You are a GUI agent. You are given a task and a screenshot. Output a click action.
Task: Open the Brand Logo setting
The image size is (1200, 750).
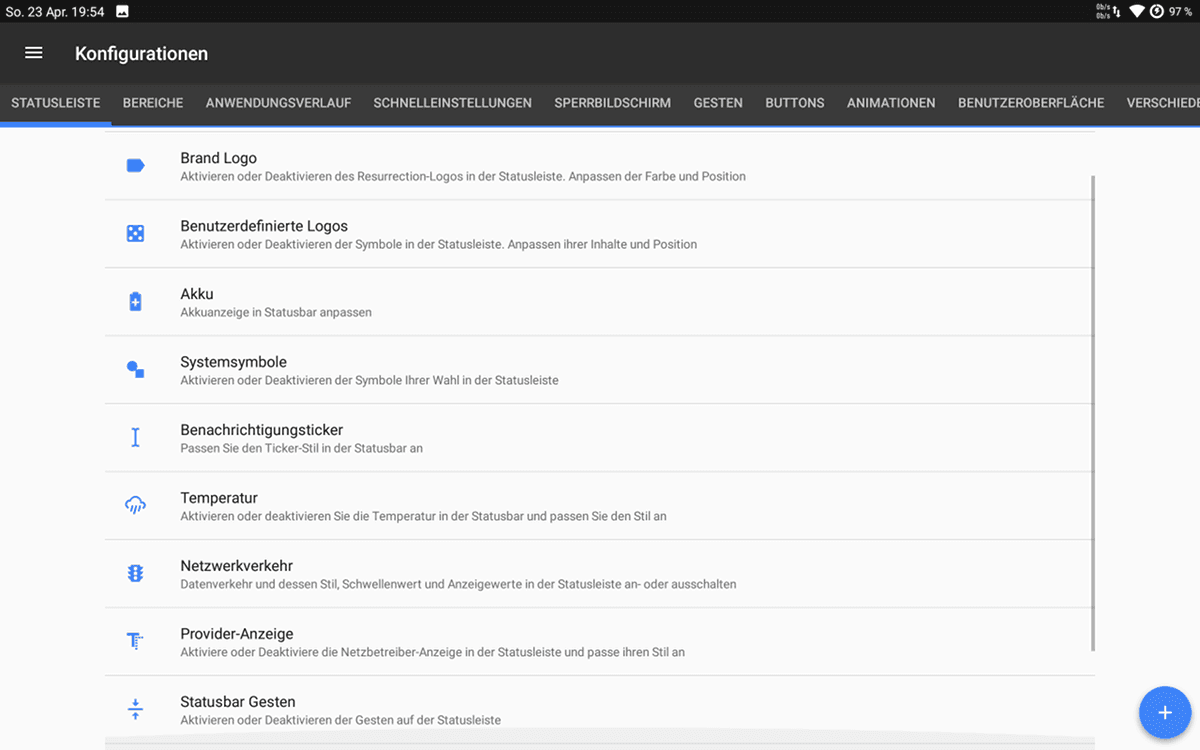600,166
